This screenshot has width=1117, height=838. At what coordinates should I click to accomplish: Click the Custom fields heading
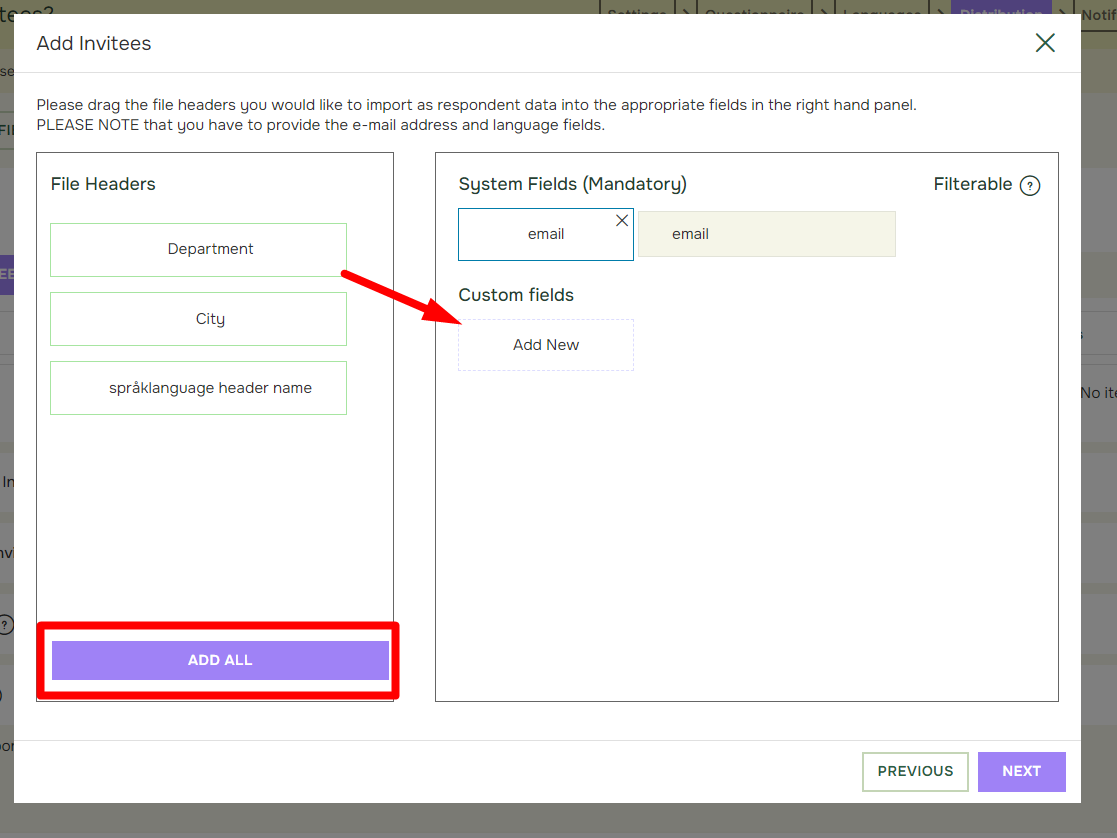pos(516,295)
